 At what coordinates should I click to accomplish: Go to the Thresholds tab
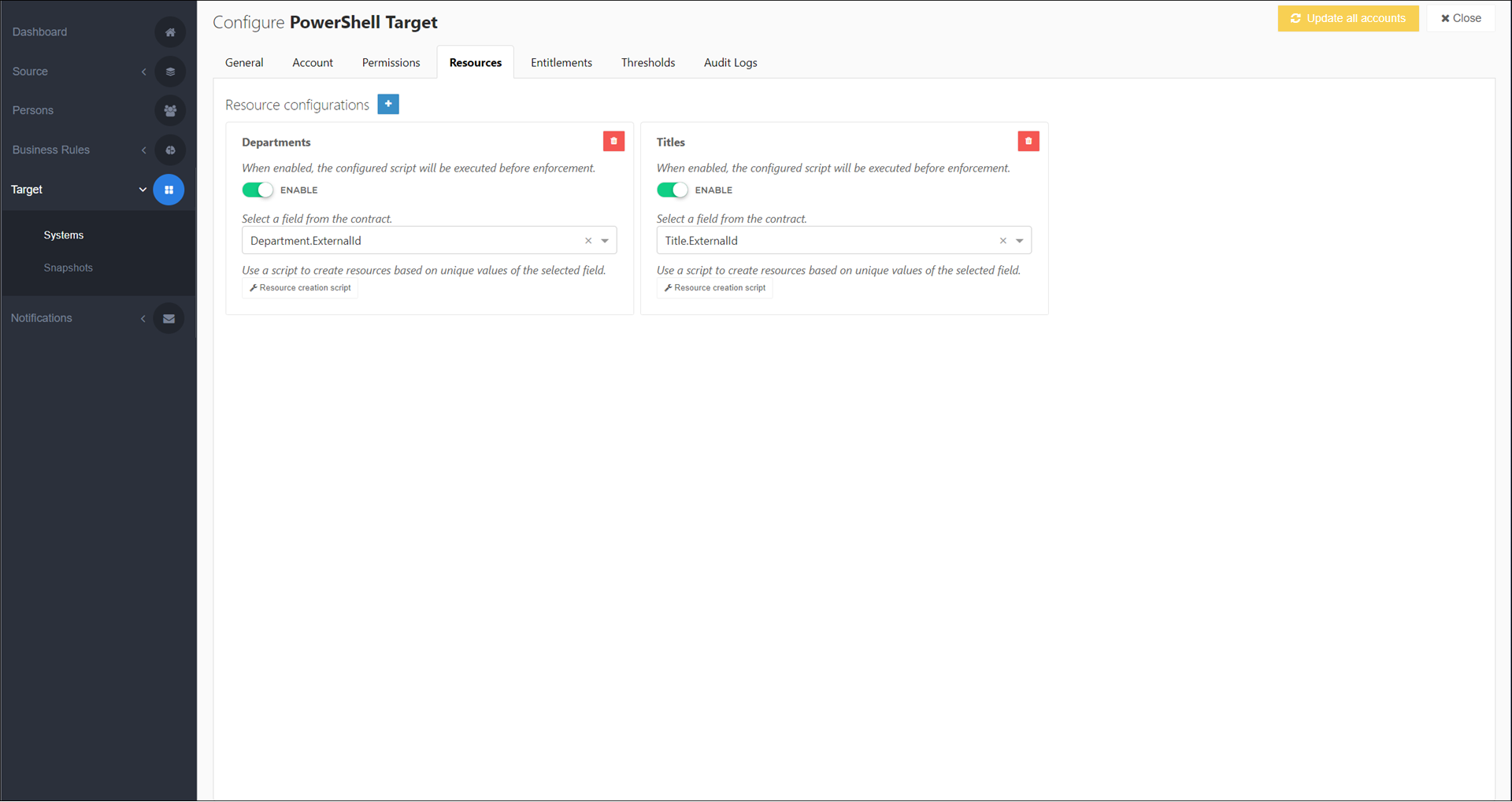pyautogui.click(x=648, y=63)
